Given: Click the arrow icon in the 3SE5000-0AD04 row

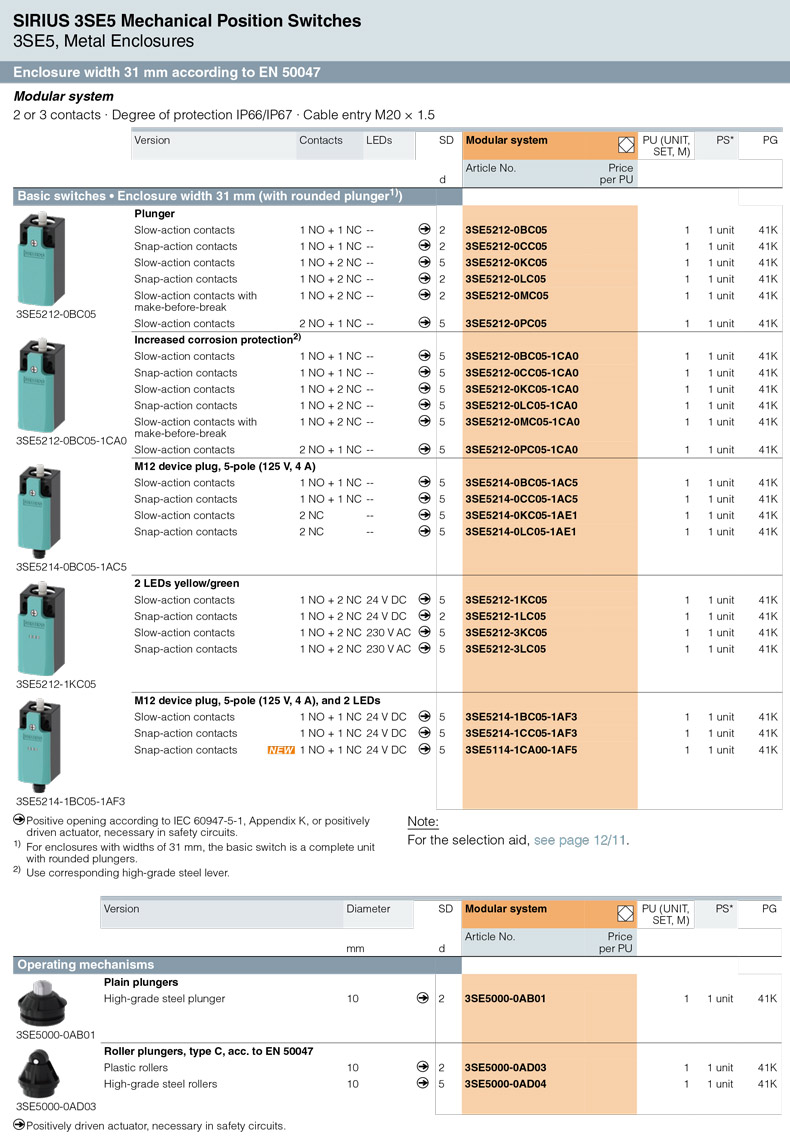Looking at the screenshot, I should (x=425, y=1084).
